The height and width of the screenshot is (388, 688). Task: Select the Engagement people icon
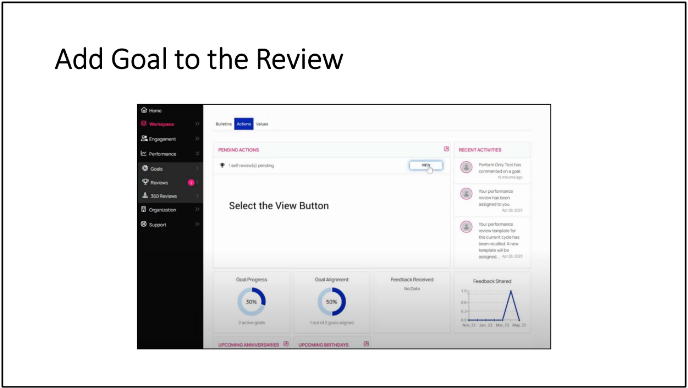click(144, 138)
